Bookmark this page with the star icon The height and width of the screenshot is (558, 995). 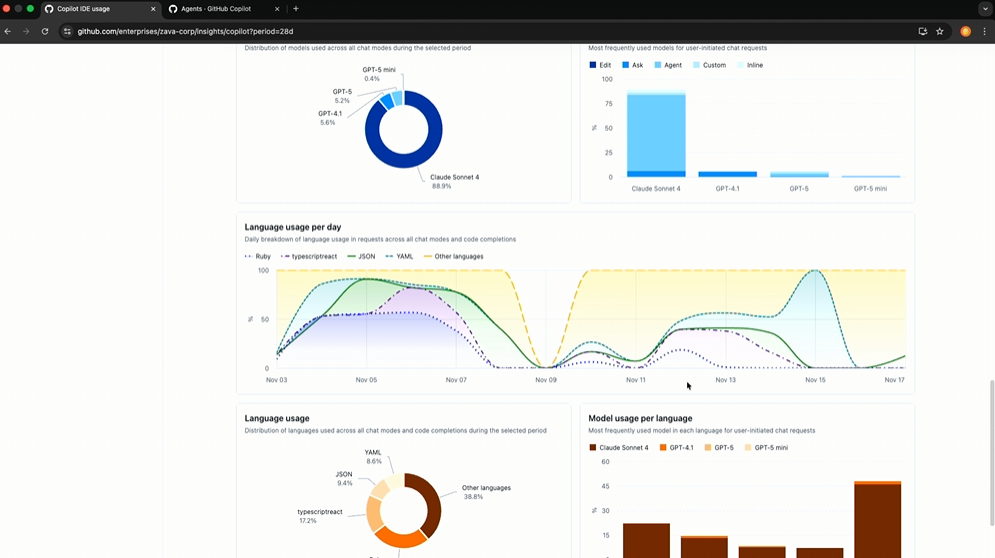[x=940, y=31]
